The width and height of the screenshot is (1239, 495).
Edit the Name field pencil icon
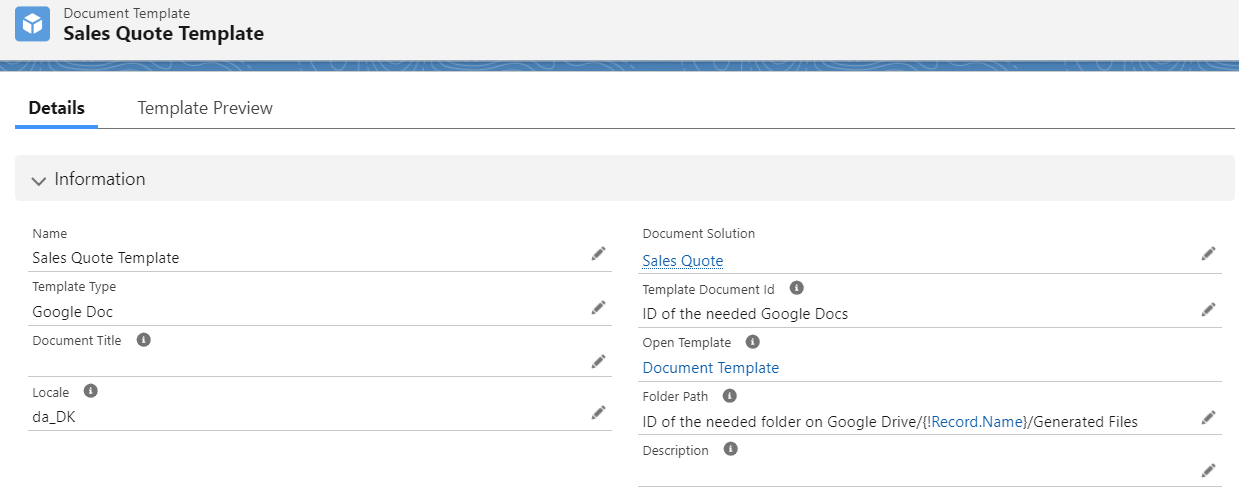(x=598, y=254)
